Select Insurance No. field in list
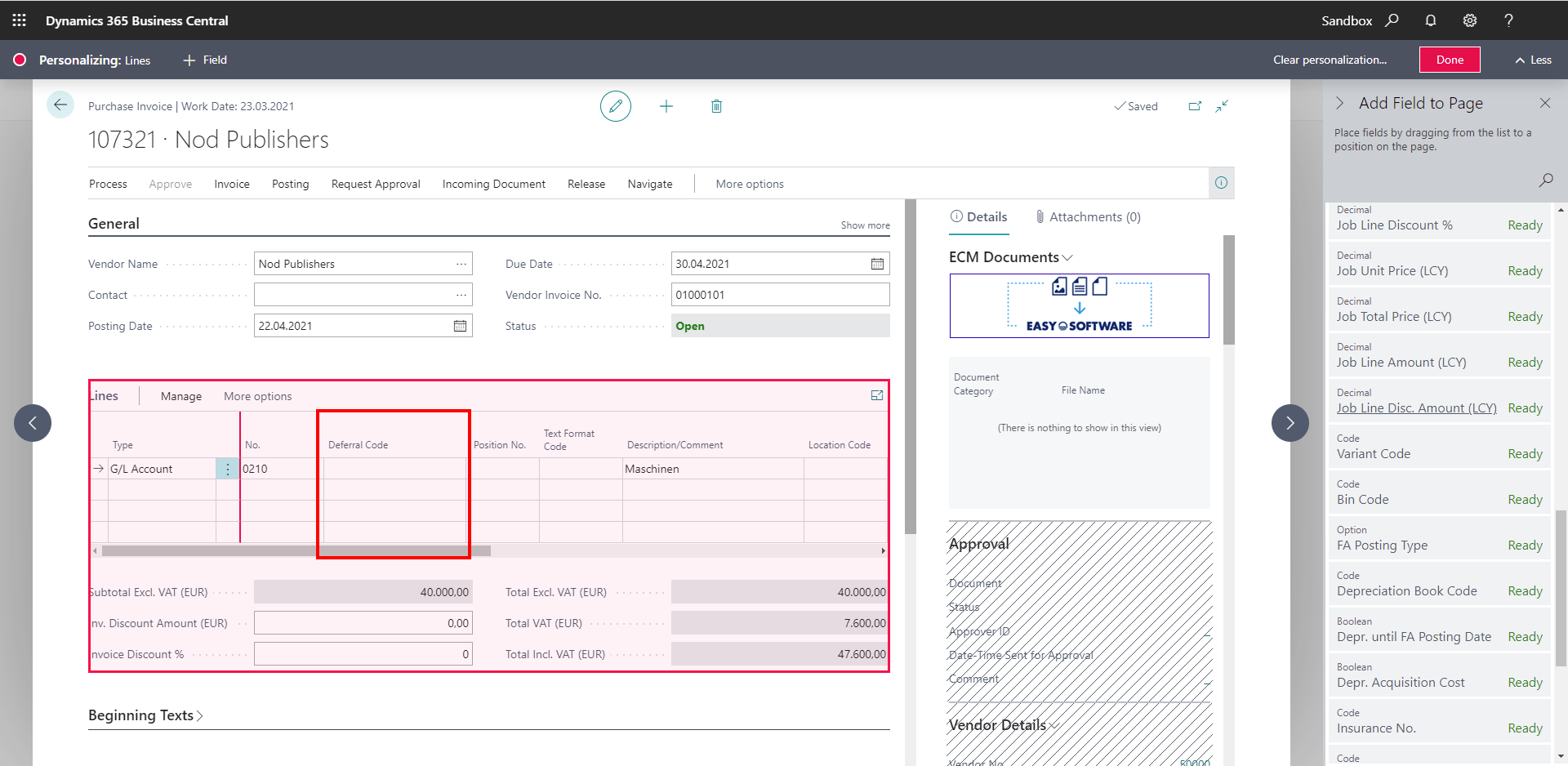1568x766 pixels. (x=1440, y=720)
